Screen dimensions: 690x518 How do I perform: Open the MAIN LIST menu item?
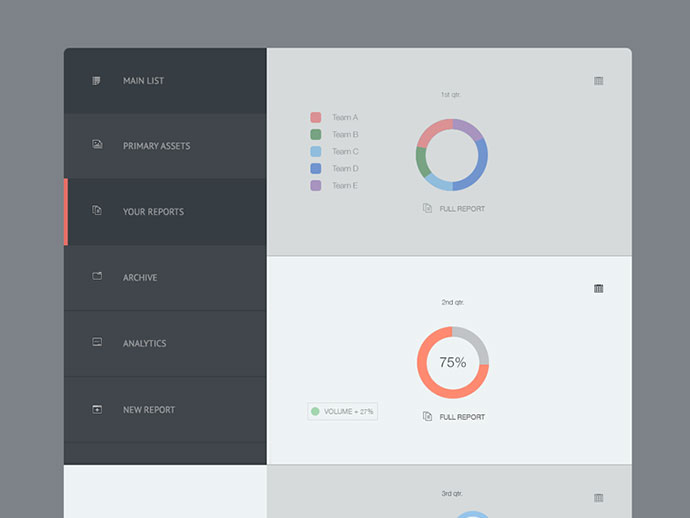click(x=165, y=81)
